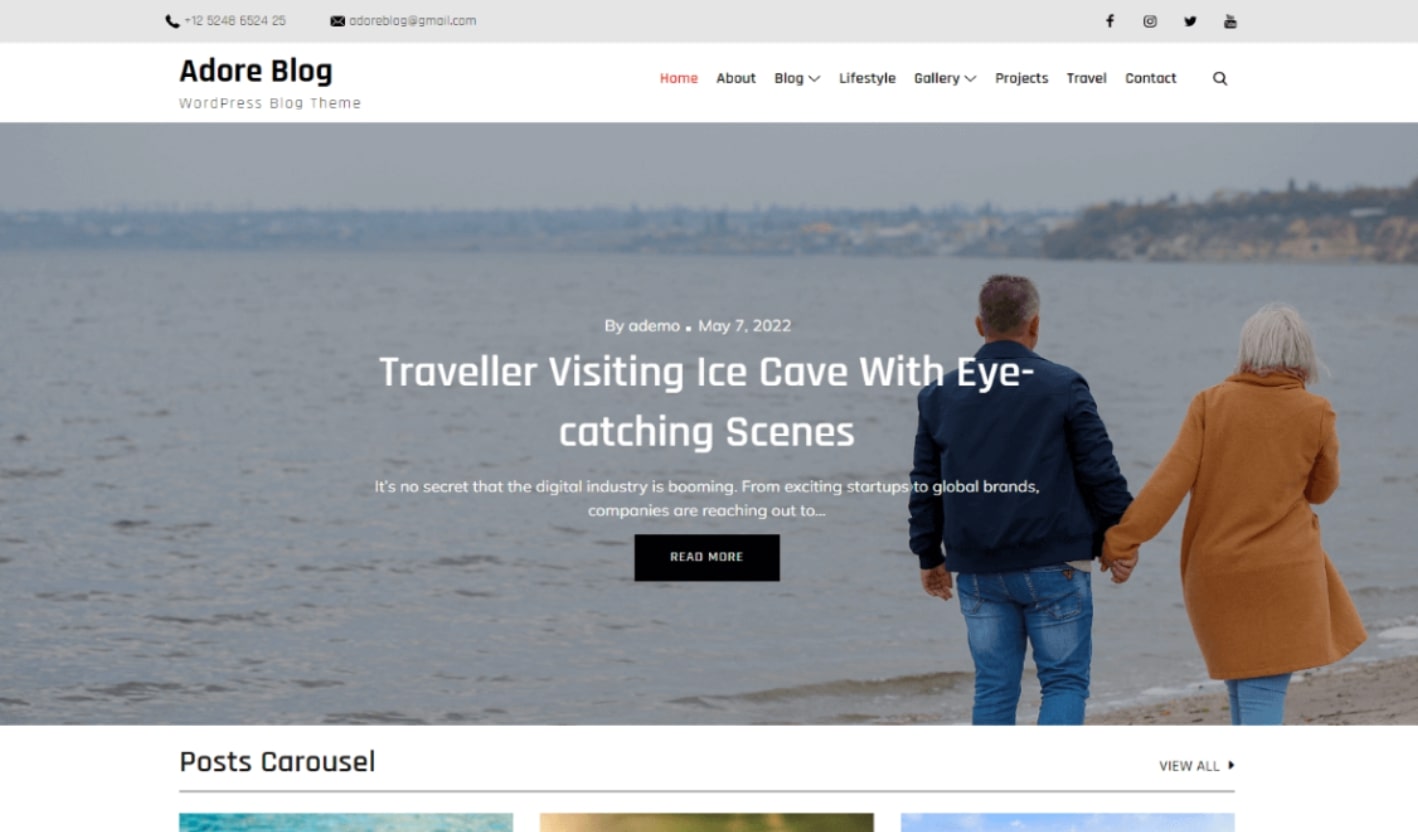This screenshot has height=832, width=1418.
Task: Click the arrow beside View All
Action: click(x=1231, y=765)
